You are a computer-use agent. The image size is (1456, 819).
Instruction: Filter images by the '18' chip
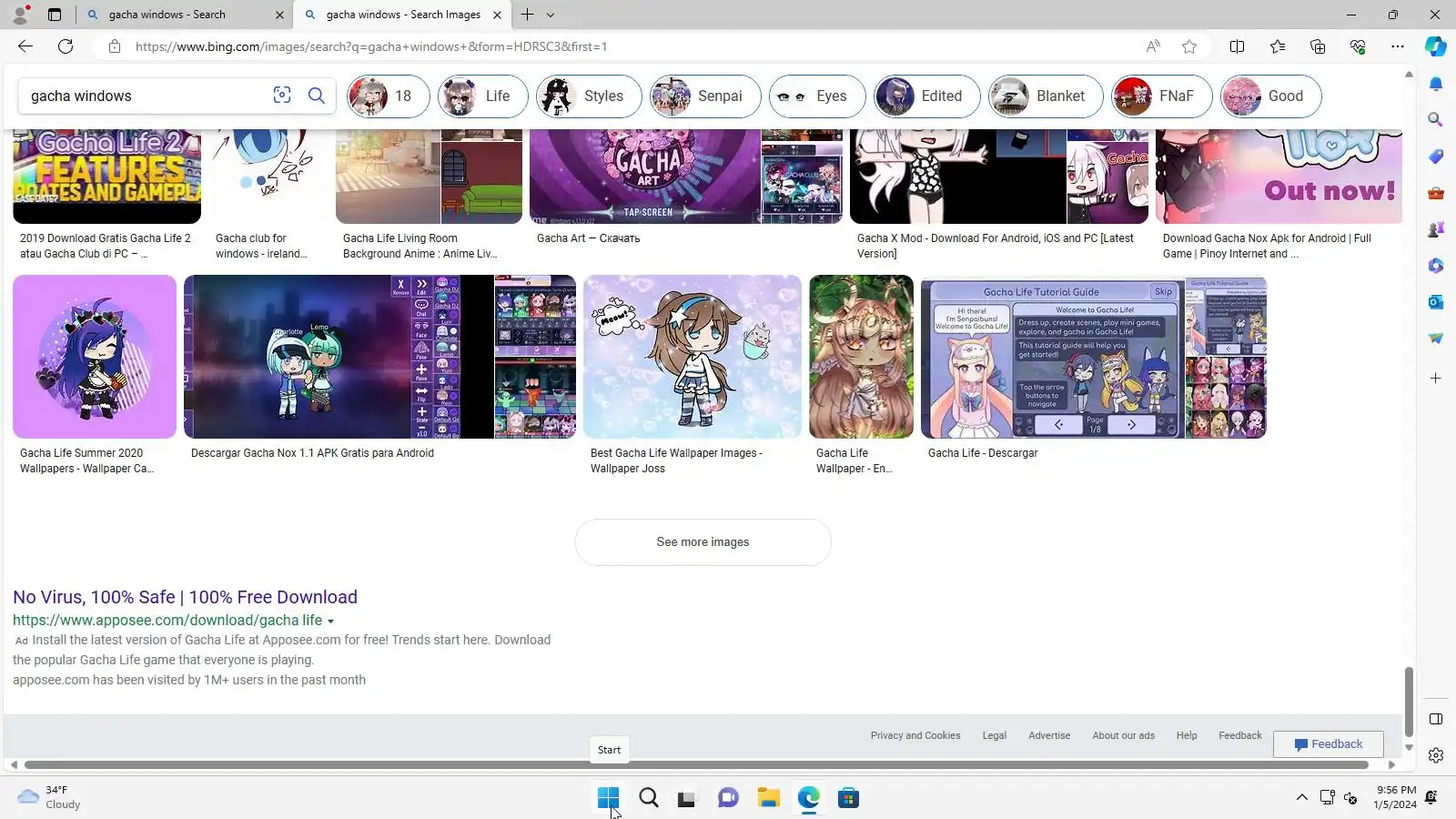click(x=388, y=96)
